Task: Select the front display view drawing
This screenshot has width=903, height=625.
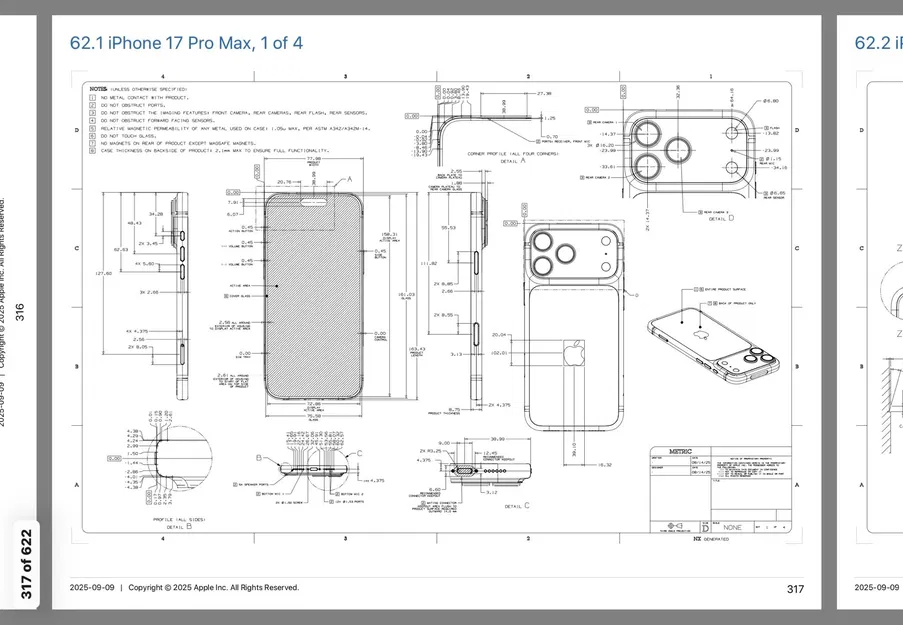Action: [315, 290]
